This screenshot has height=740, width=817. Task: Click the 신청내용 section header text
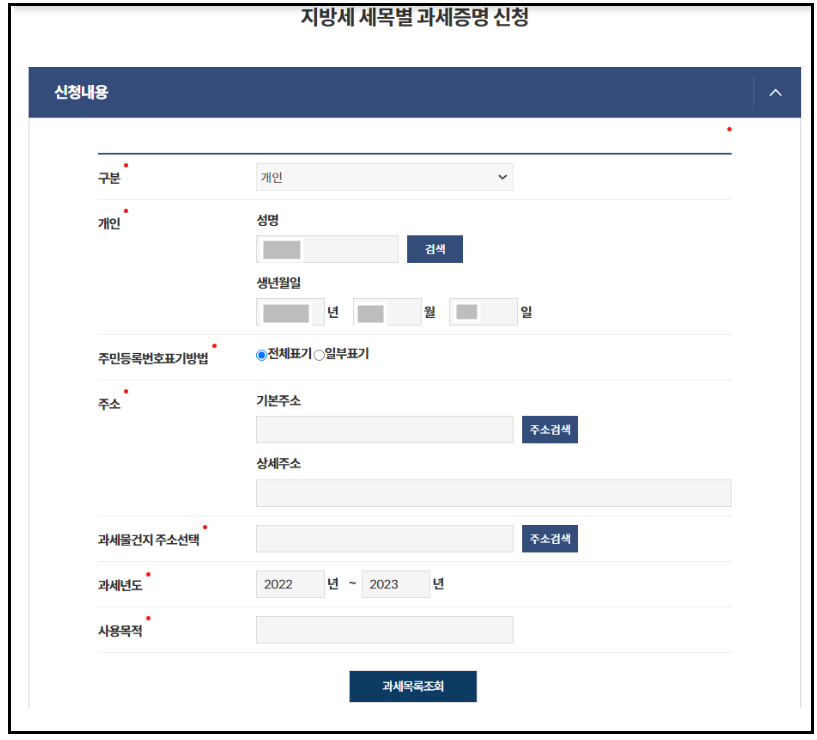click(x=81, y=93)
